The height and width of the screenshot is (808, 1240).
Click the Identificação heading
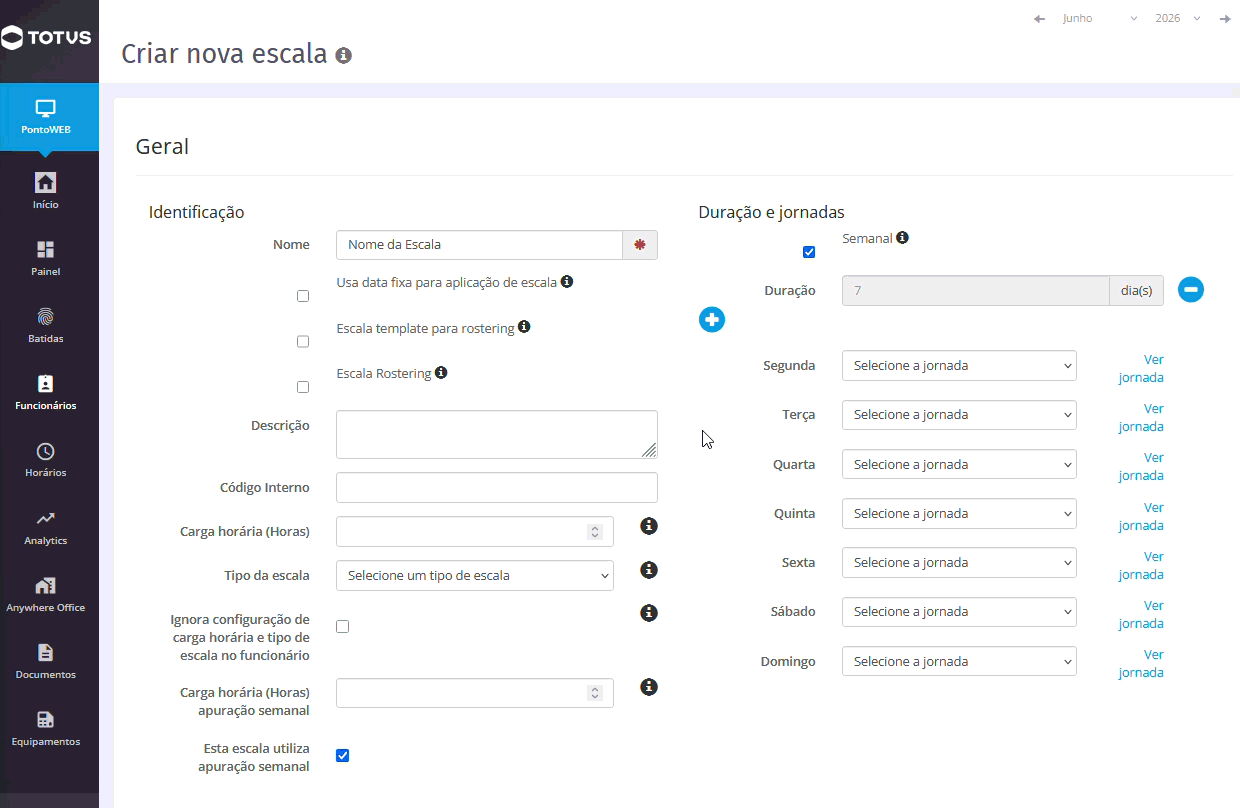(x=197, y=212)
